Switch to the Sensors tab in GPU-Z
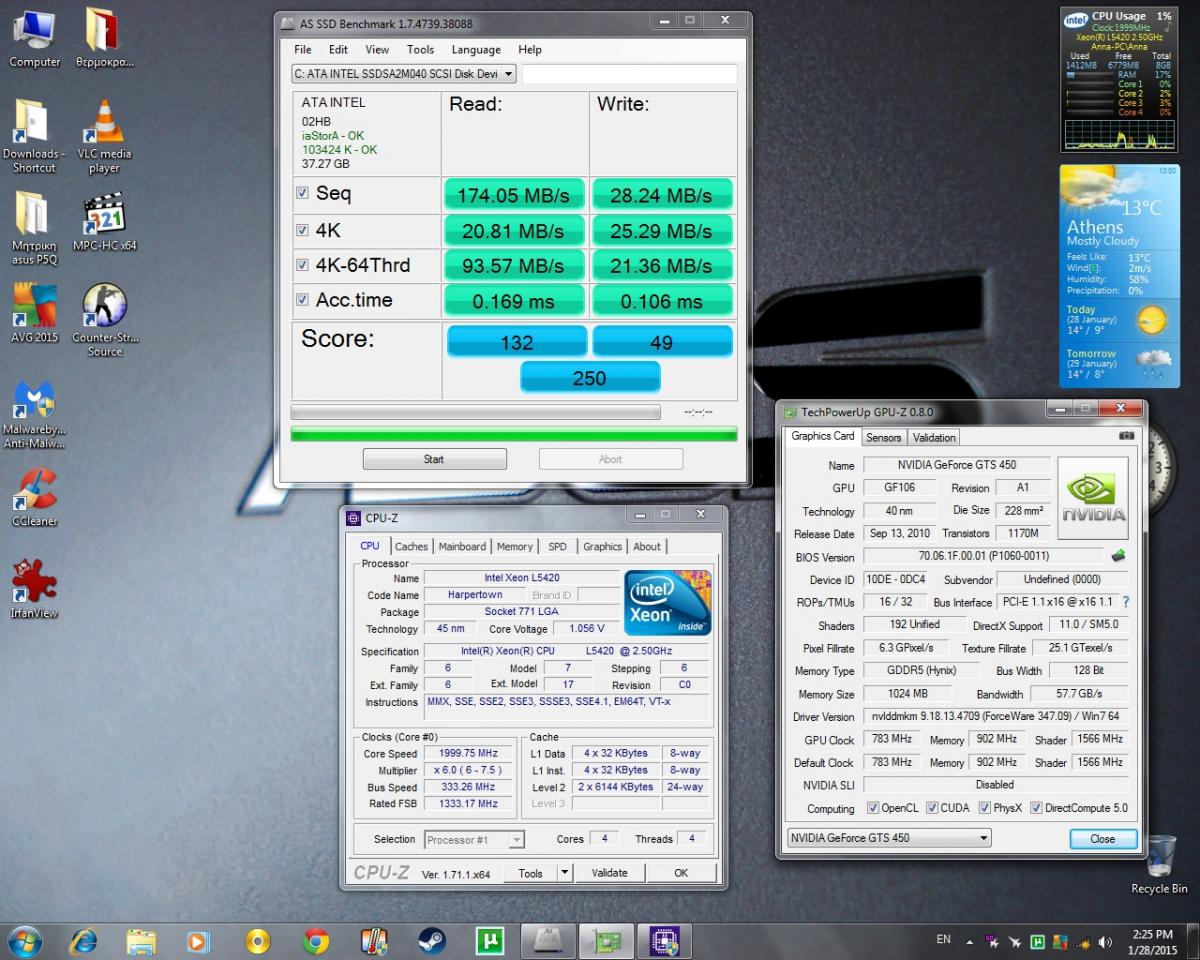This screenshot has height=960, width=1200. (883, 437)
